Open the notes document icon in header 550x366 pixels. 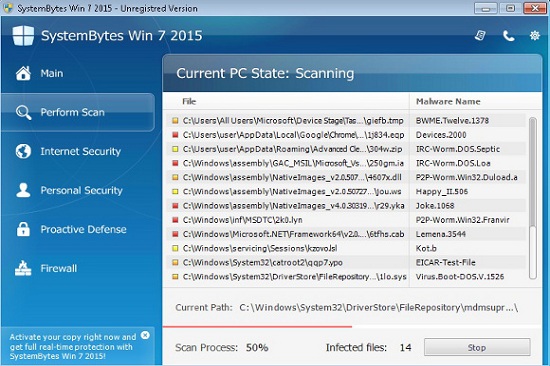click(480, 35)
